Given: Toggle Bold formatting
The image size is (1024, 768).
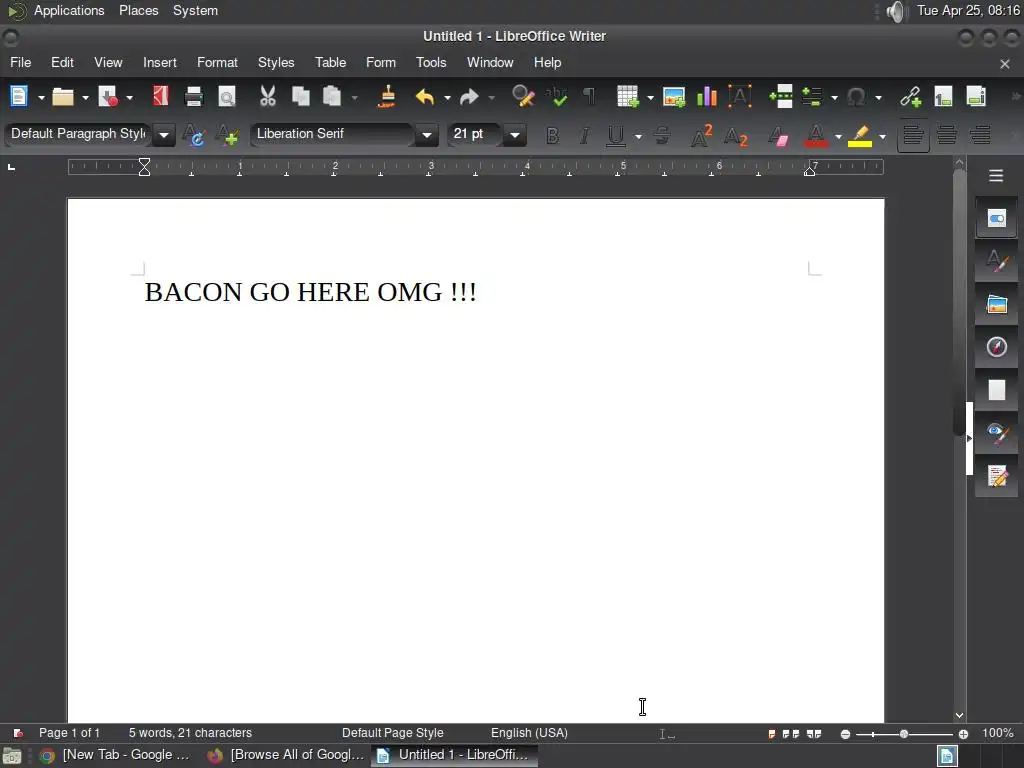Looking at the screenshot, I should pyautogui.click(x=552, y=135).
